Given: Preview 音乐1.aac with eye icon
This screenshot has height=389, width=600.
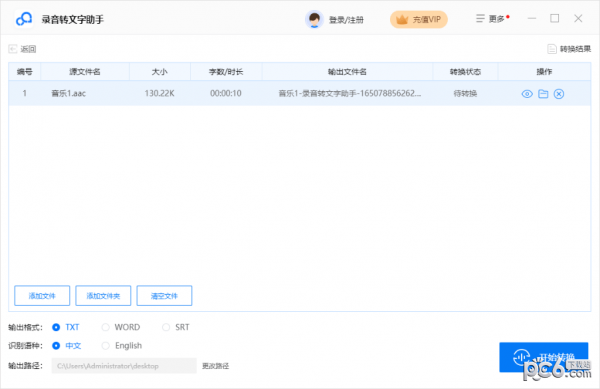Looking at the screenshot, I should (x=527, y=94).
